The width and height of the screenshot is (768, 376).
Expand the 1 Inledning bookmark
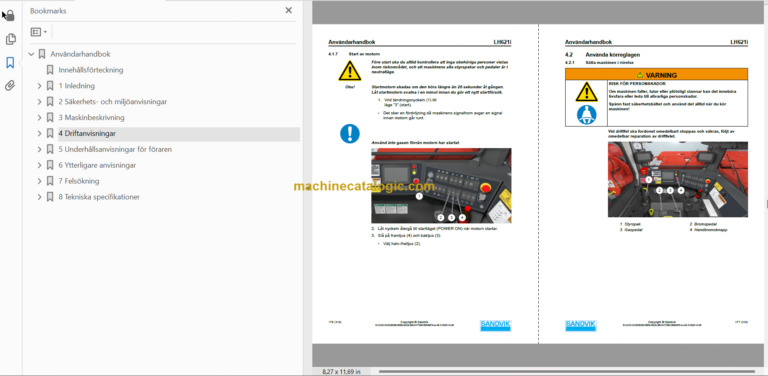(x=40, y=86)
